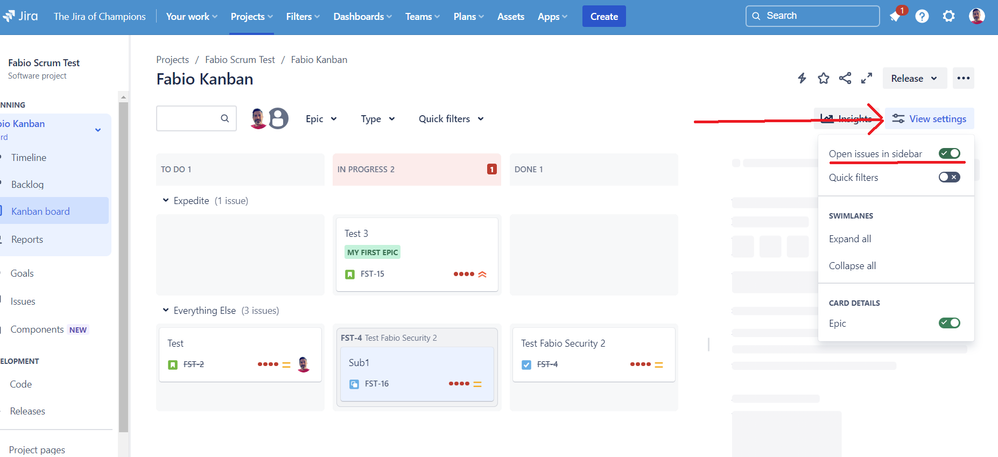998x457 pixels.
Task: Click the task icon on the DONE-column card
Action: click(x=526, y=365)
